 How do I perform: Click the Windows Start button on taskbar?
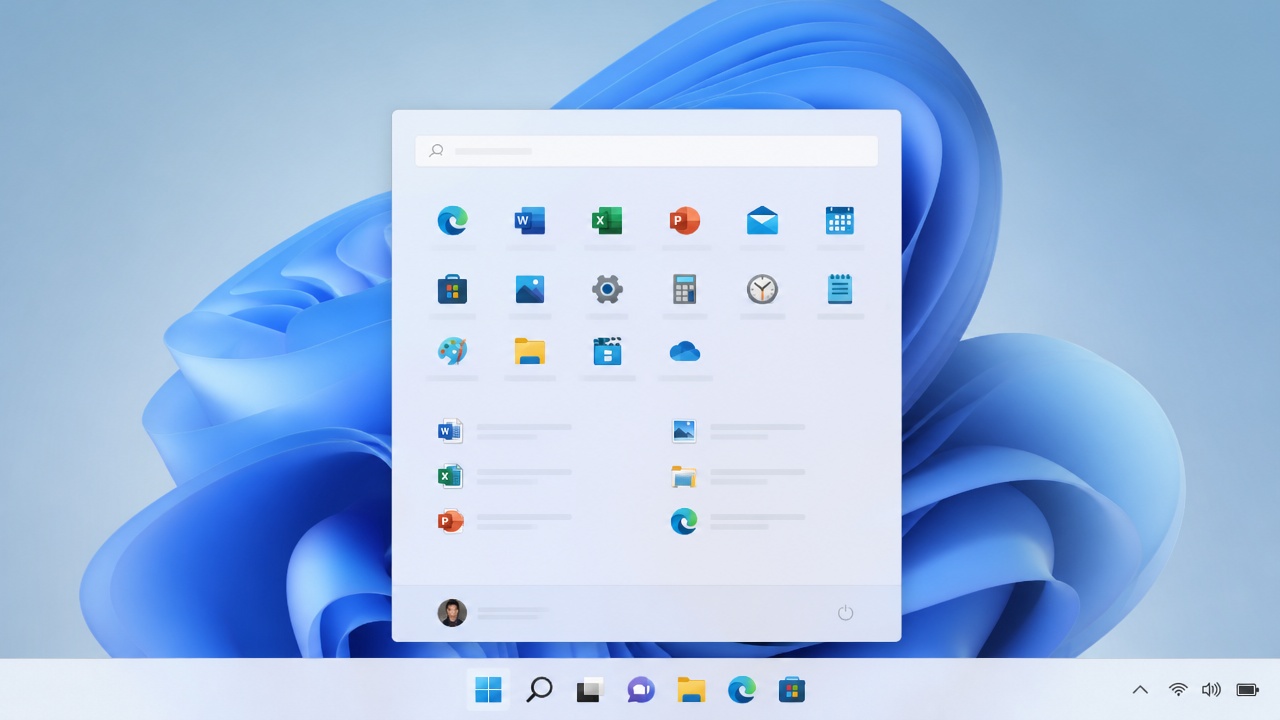click(488, 689)
